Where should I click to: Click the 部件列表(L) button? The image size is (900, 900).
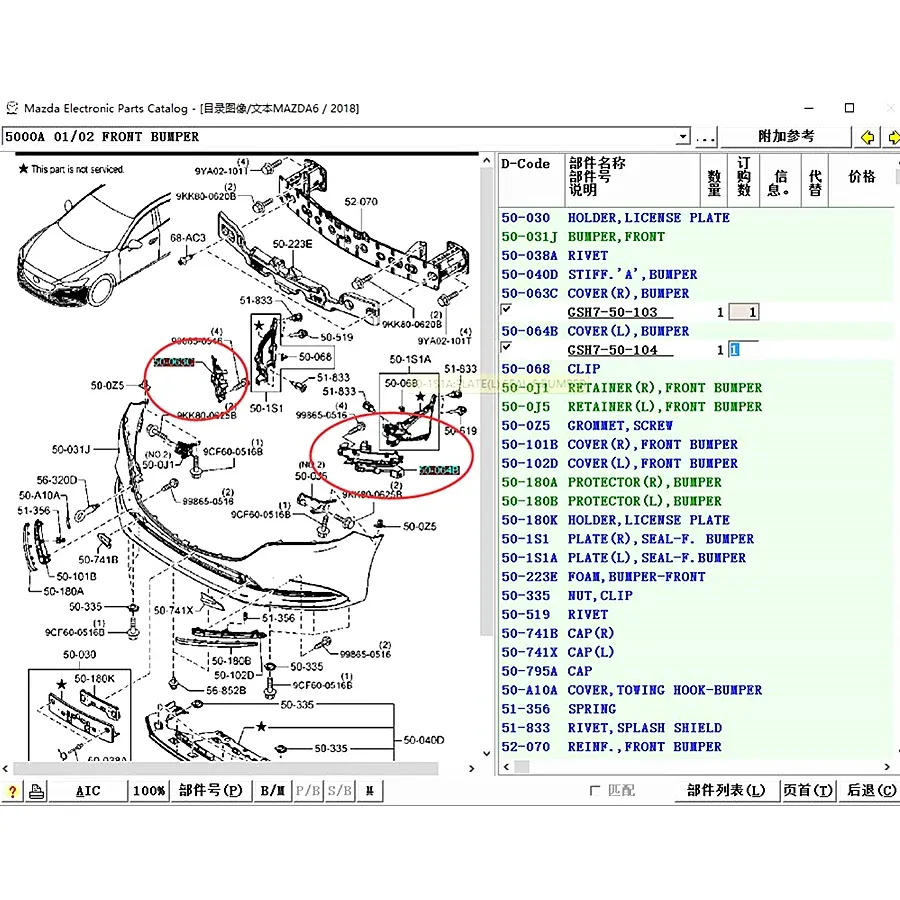pyautogui.click(x=725, y=790)
